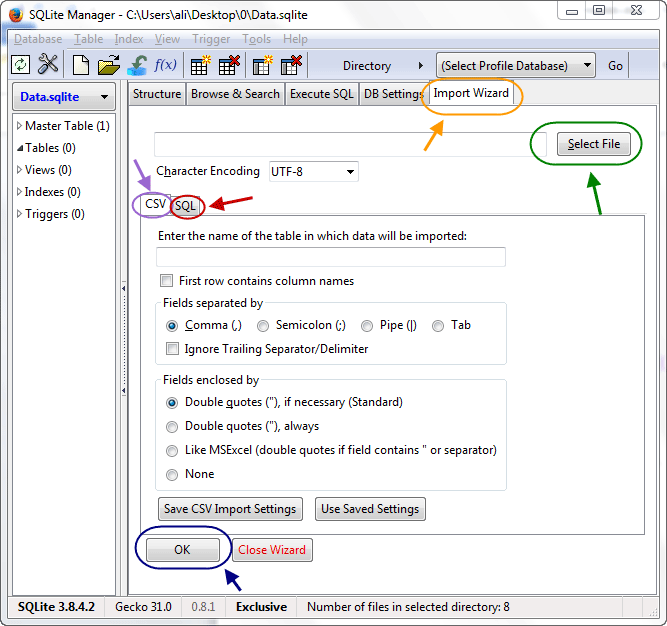The width and height of the screenshot is (667, 626).
Task: Open the Index menu
Action: point(128,39)
